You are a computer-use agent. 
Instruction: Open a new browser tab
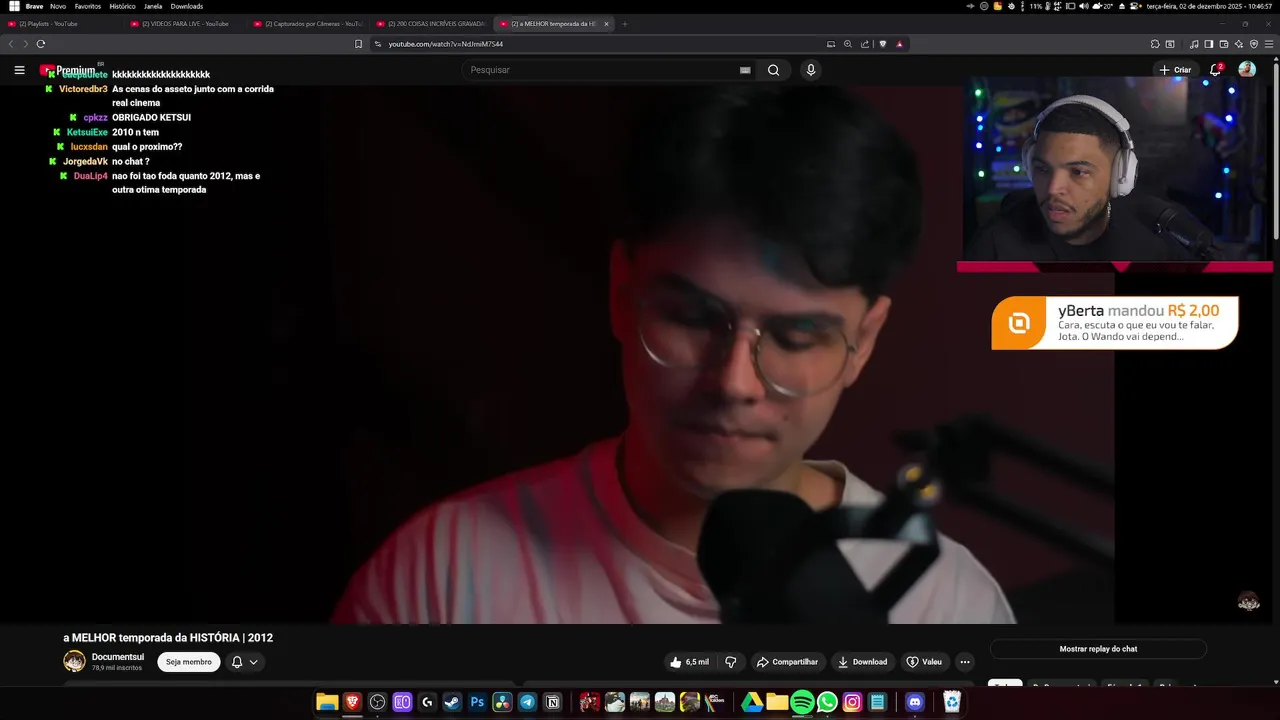(x=625, y=24)
